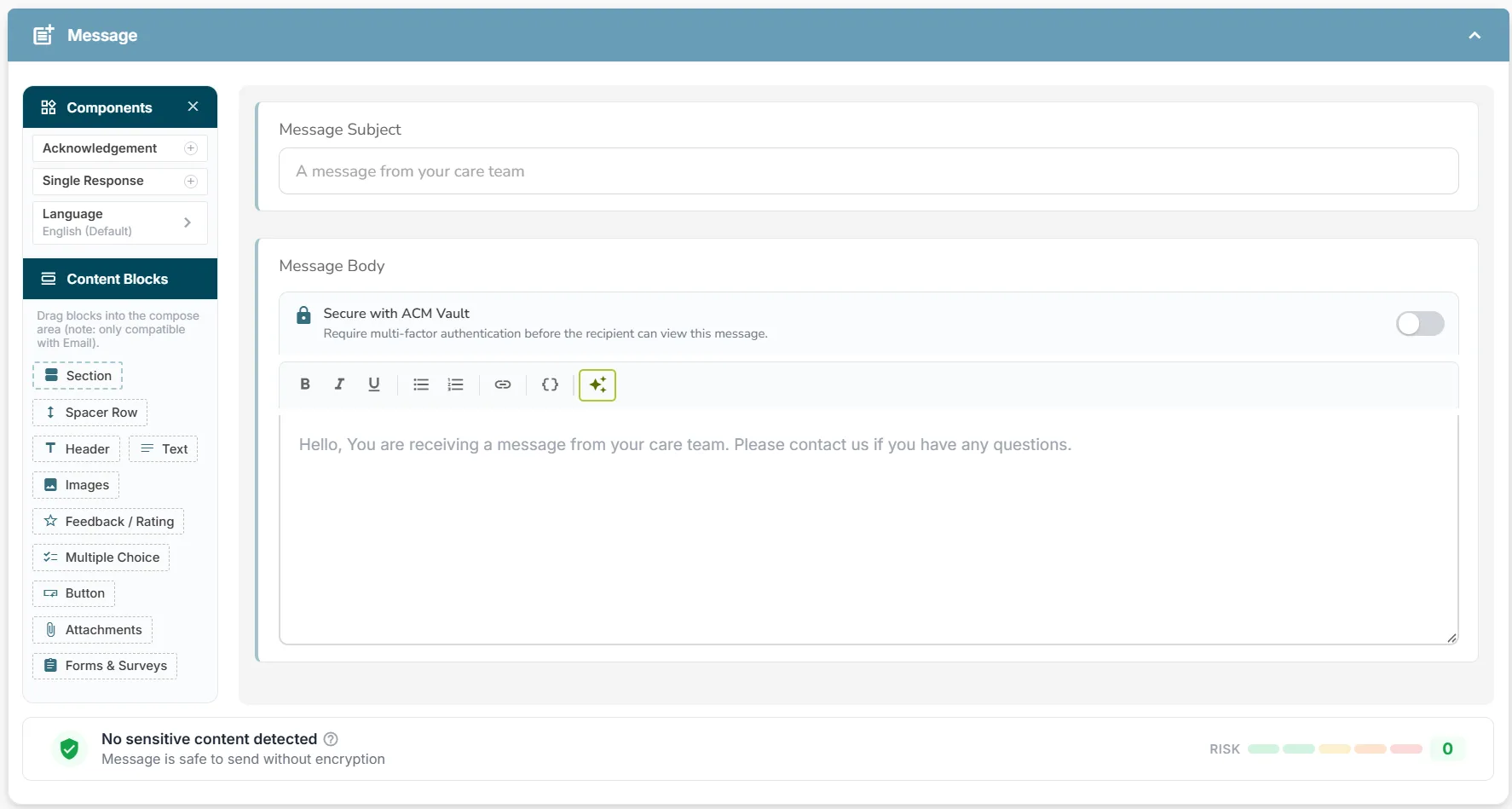Click the risk score value 0

point(1447,748)
